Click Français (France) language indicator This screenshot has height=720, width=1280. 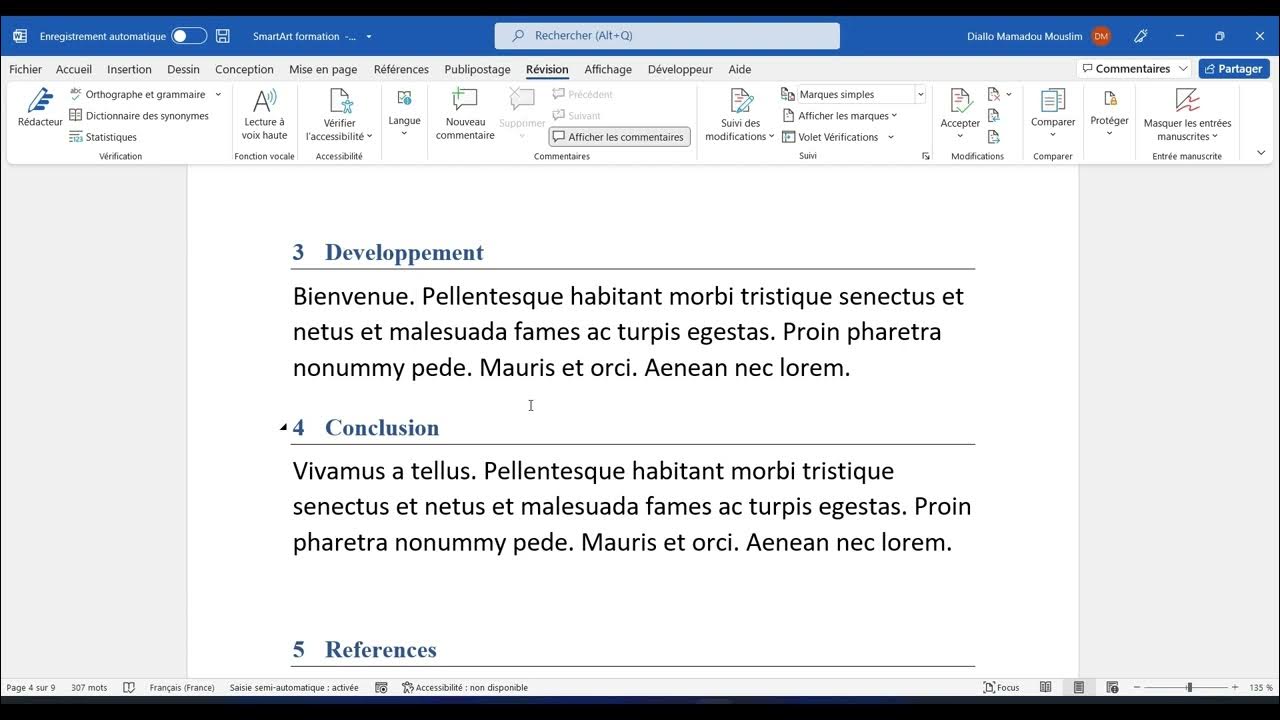point(182,688)
